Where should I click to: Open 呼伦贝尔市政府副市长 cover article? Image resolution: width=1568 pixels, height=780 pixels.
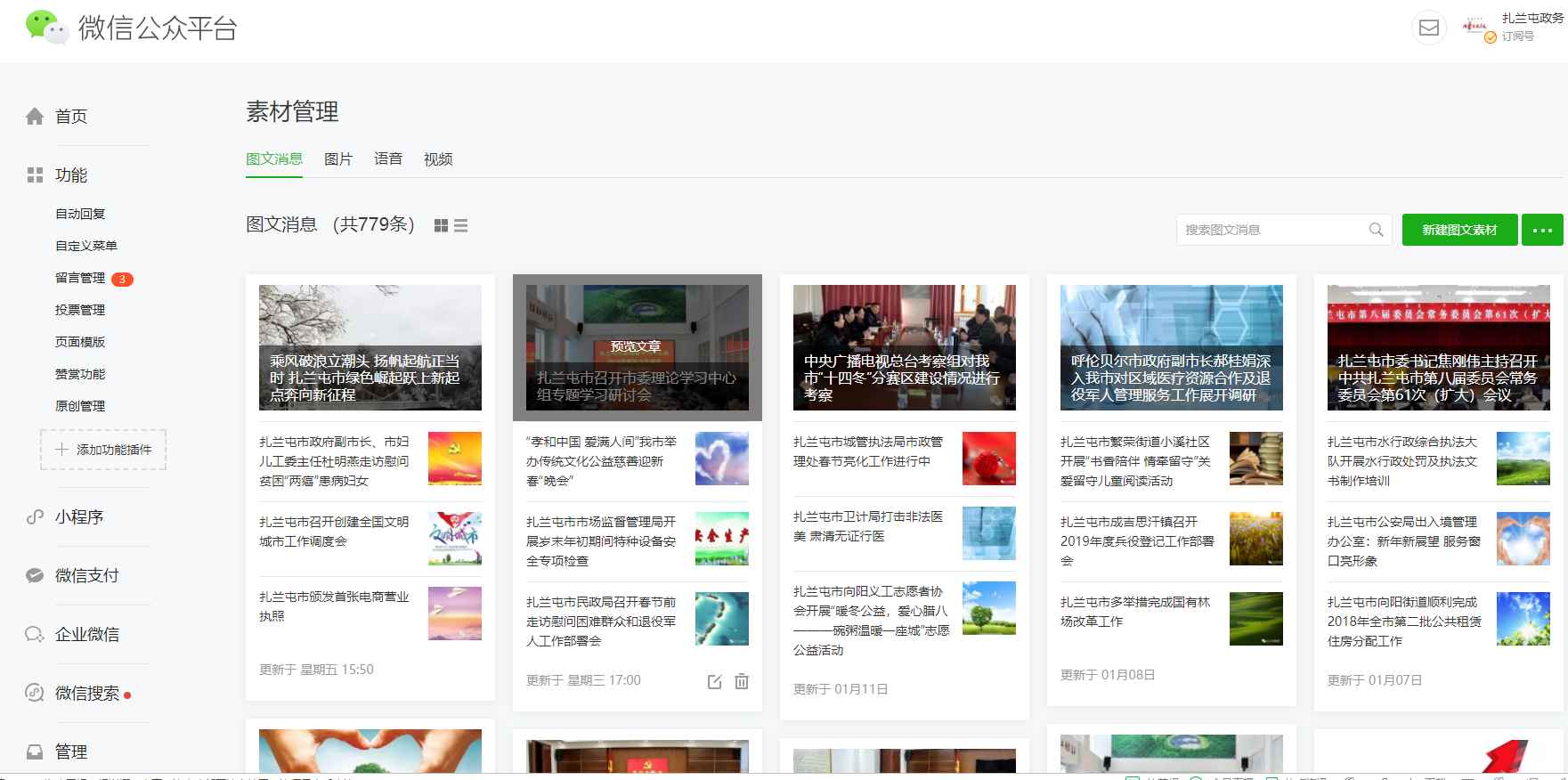click(x=1172, y=347)
